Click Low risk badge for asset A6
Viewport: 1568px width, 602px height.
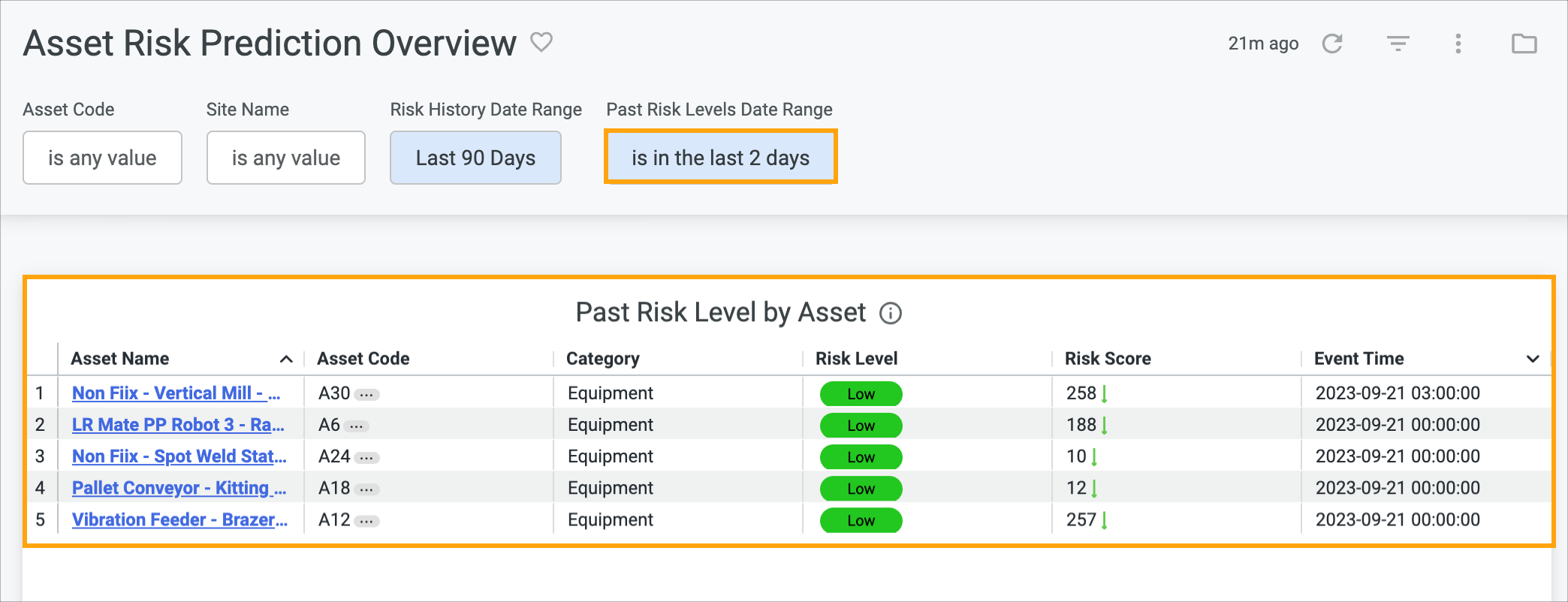tap(861, 426)
